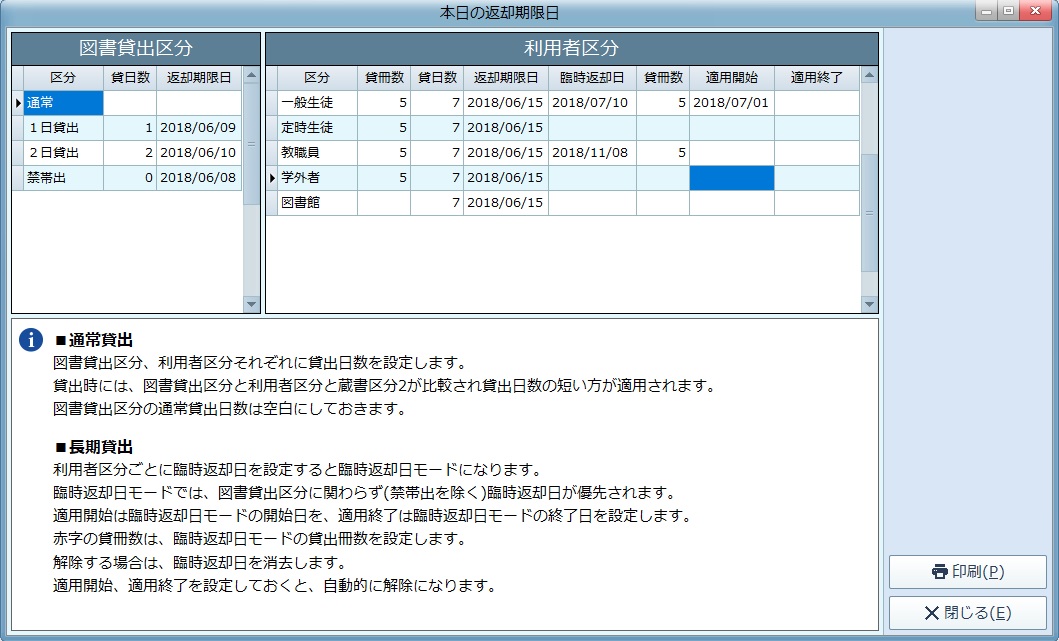Click the 閉じる(E) close button
1059x641 pixels.
(968, 613)
